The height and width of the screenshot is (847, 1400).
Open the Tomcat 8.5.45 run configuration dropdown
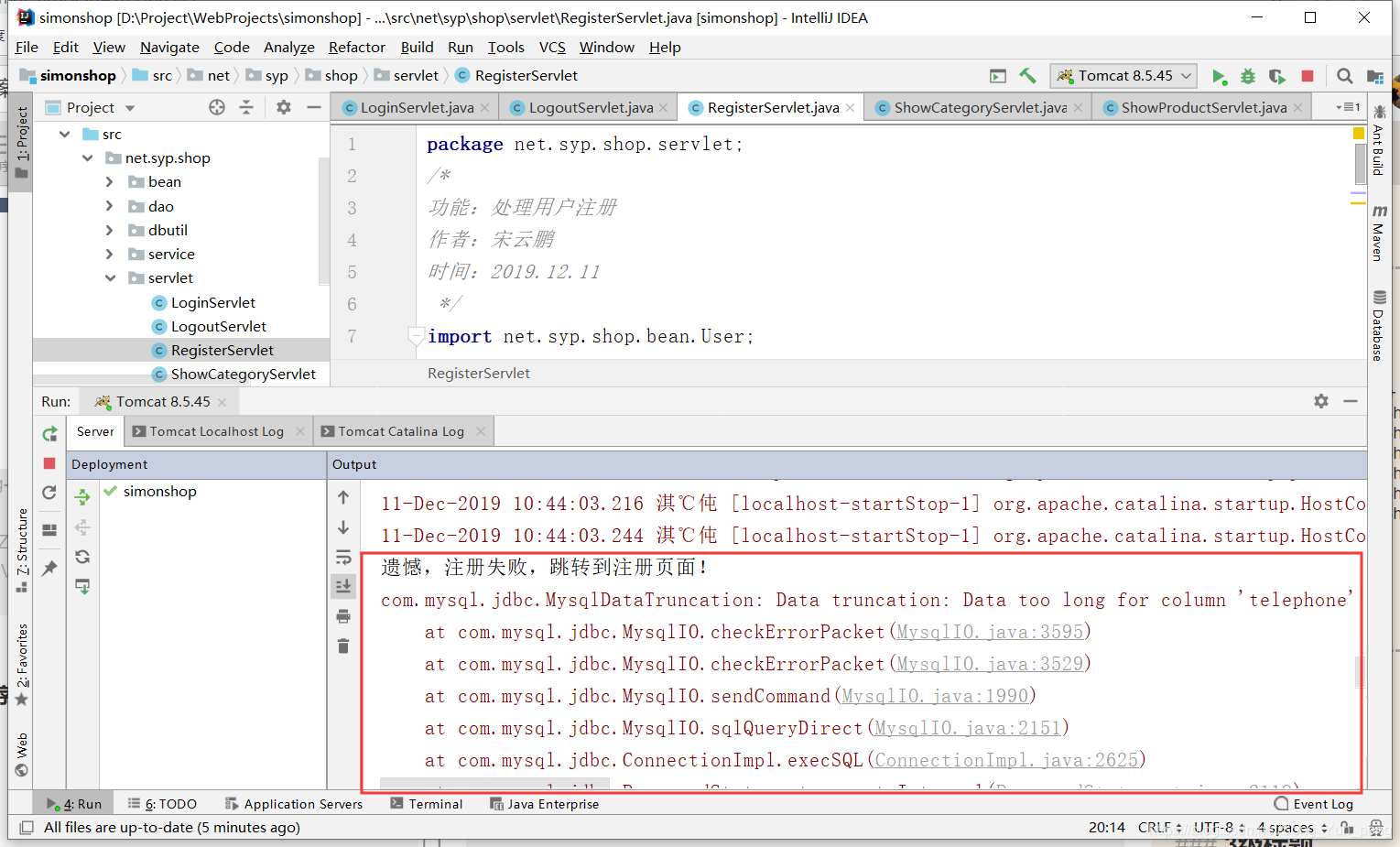click(1123, 76)
